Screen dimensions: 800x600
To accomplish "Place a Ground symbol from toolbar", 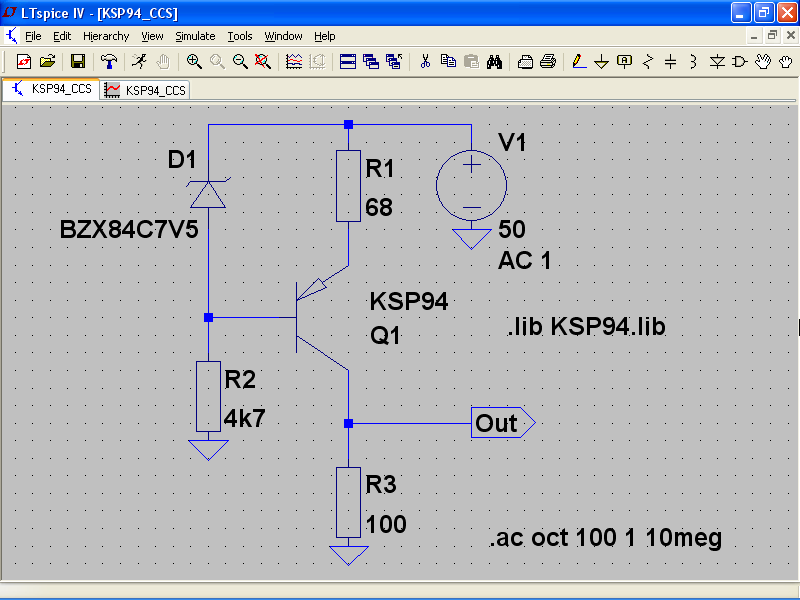I will [x=602, y=62].
